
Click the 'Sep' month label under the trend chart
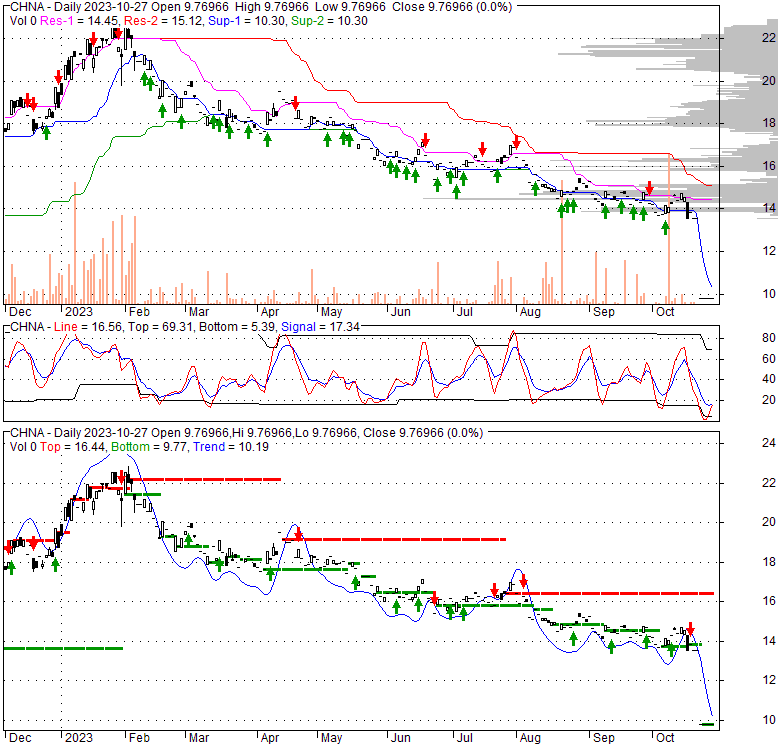click(x=604, y=738)
